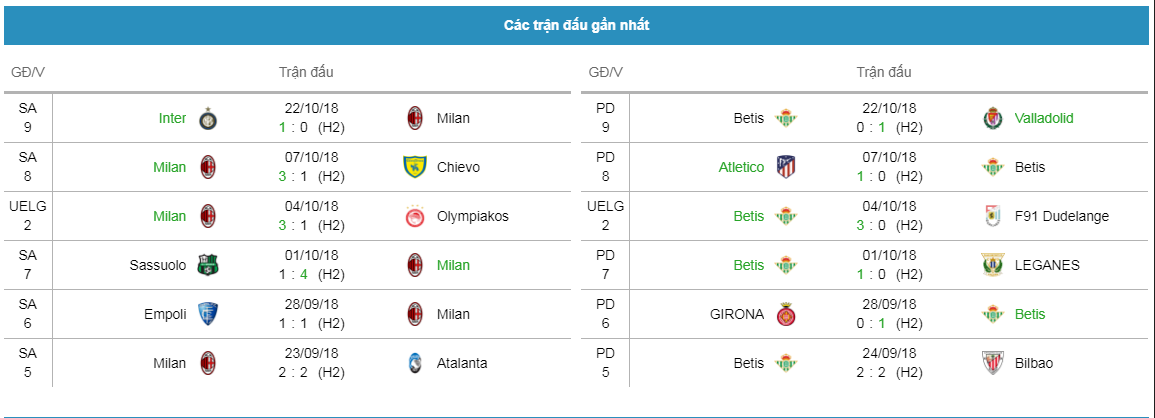
Task: Click the 'Các trận đấu gần nhất' header
Action: click(x=577, y=26)
